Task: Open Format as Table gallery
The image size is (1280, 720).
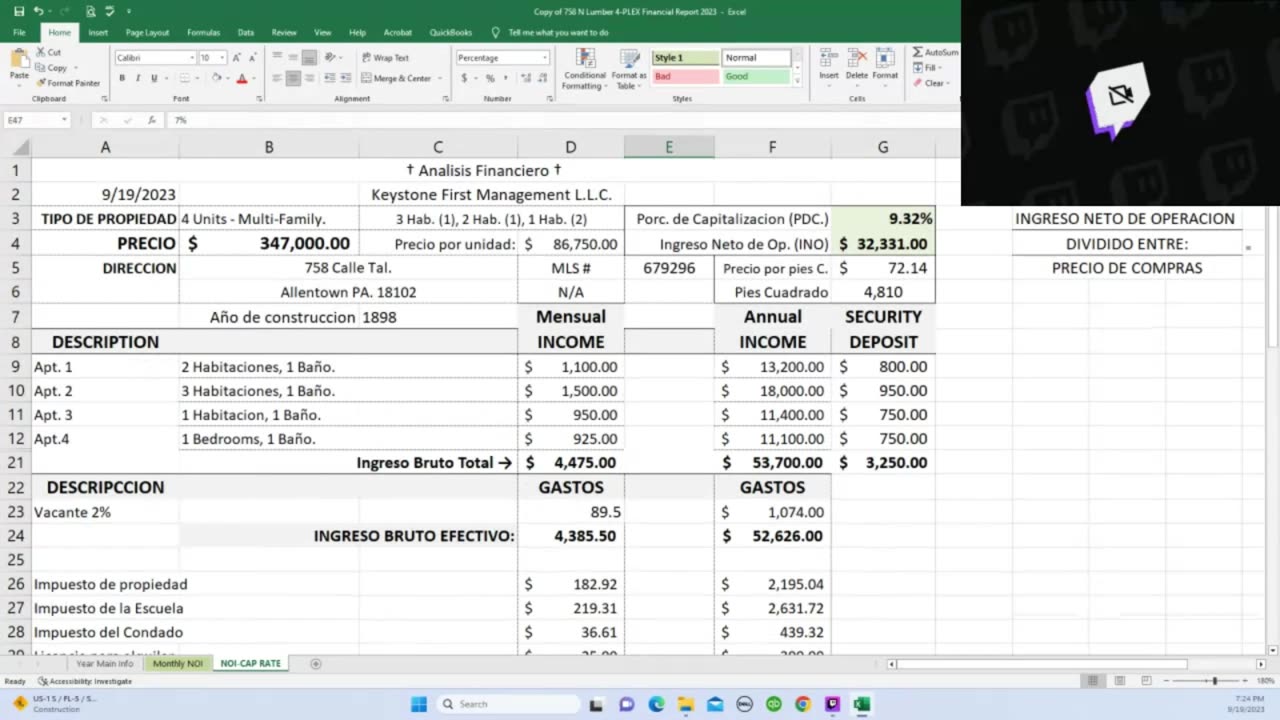Action: point(629,68)
